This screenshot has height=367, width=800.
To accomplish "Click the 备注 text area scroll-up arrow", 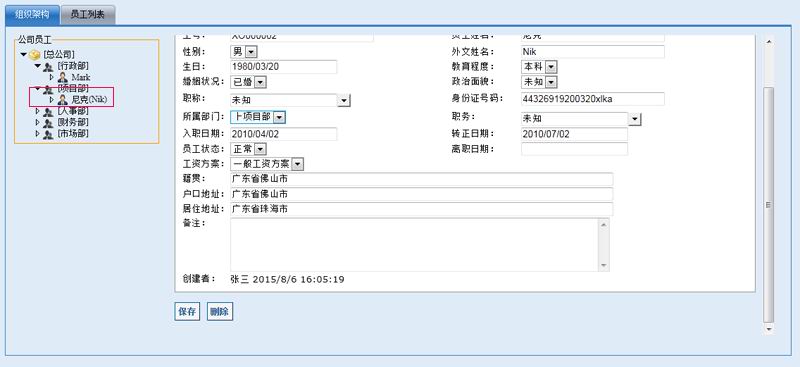I will [604, 224].
